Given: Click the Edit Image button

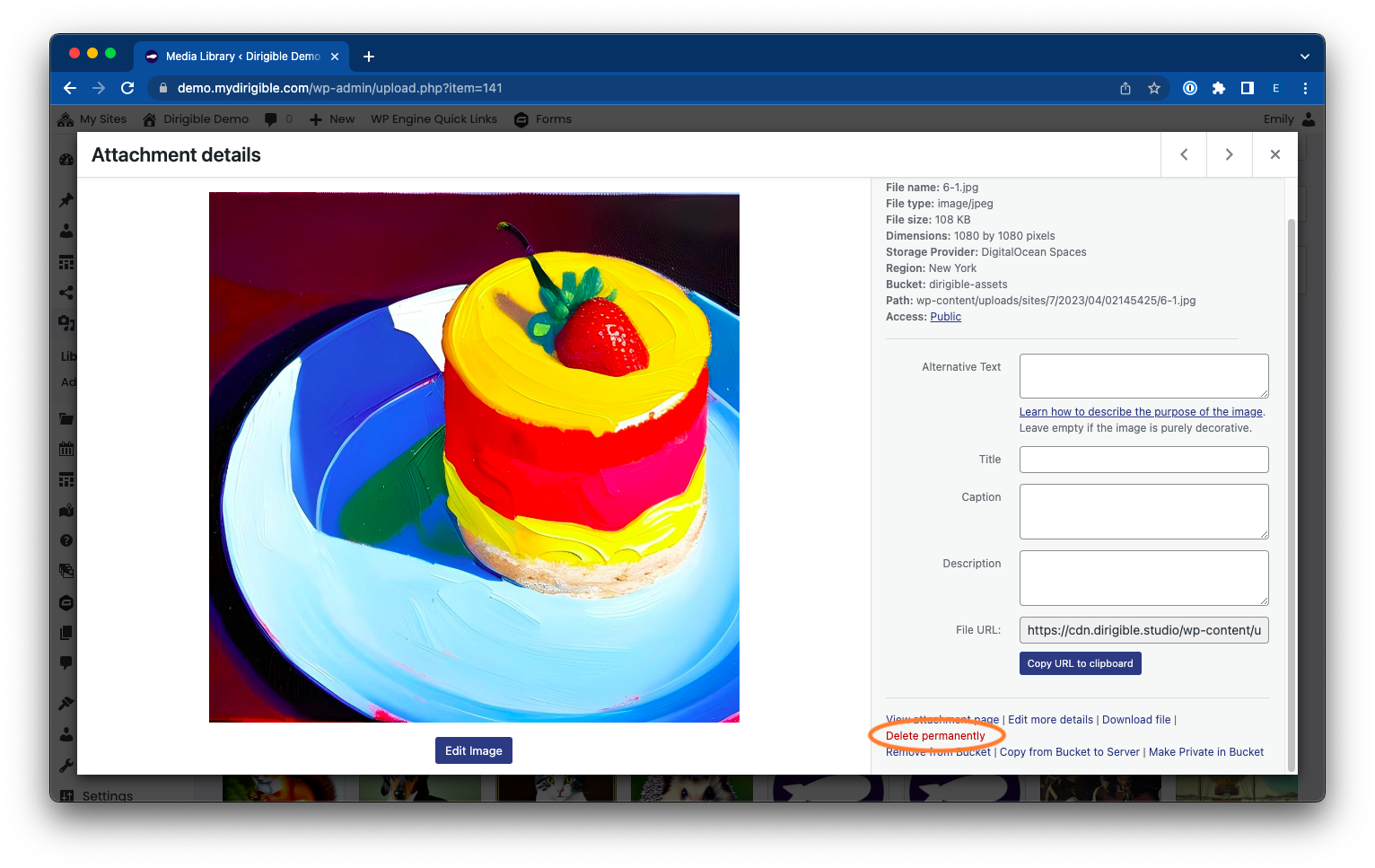Looking at the screenshot, I should click(474, 750).
